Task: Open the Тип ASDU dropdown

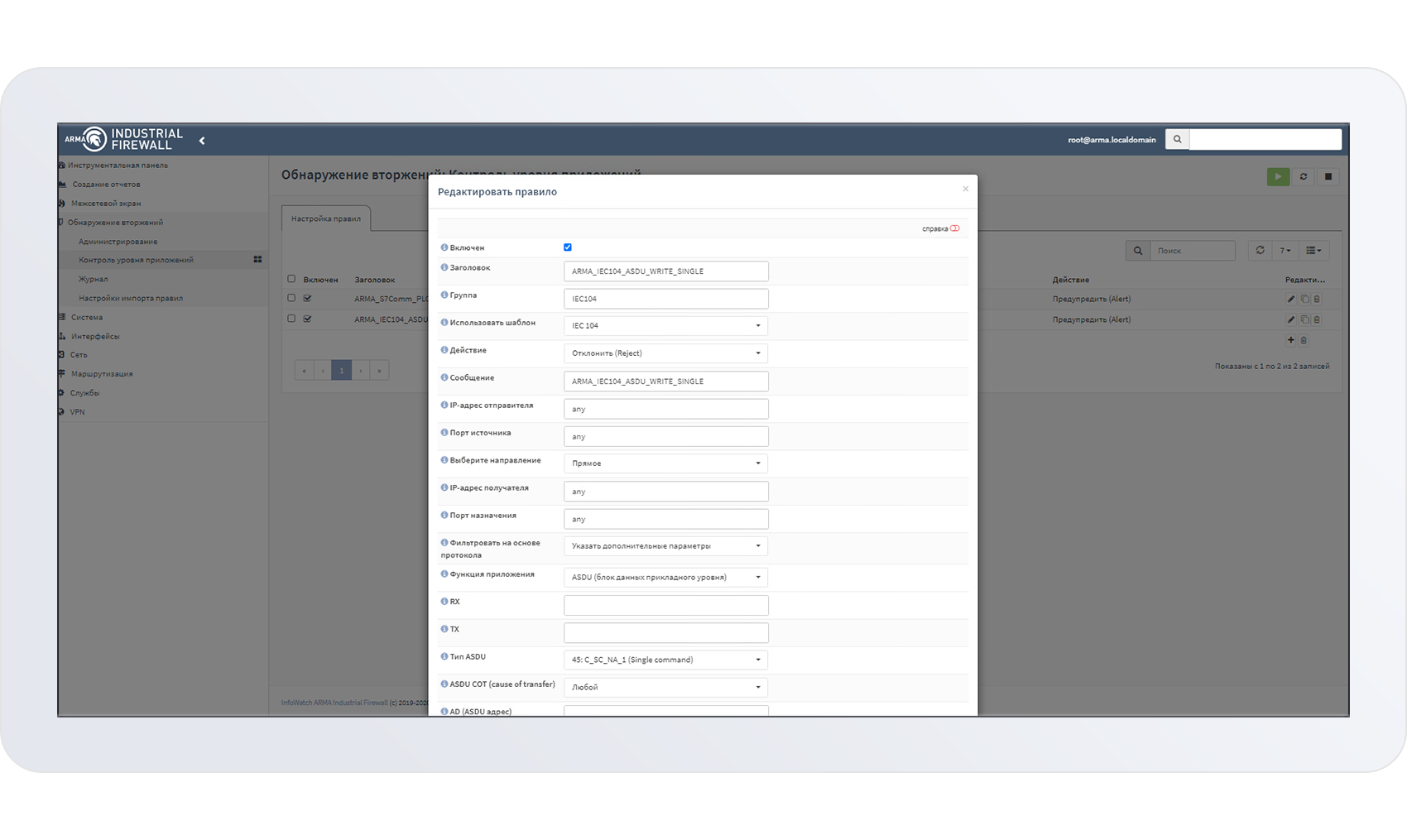Action: click(x=665, y=660)
